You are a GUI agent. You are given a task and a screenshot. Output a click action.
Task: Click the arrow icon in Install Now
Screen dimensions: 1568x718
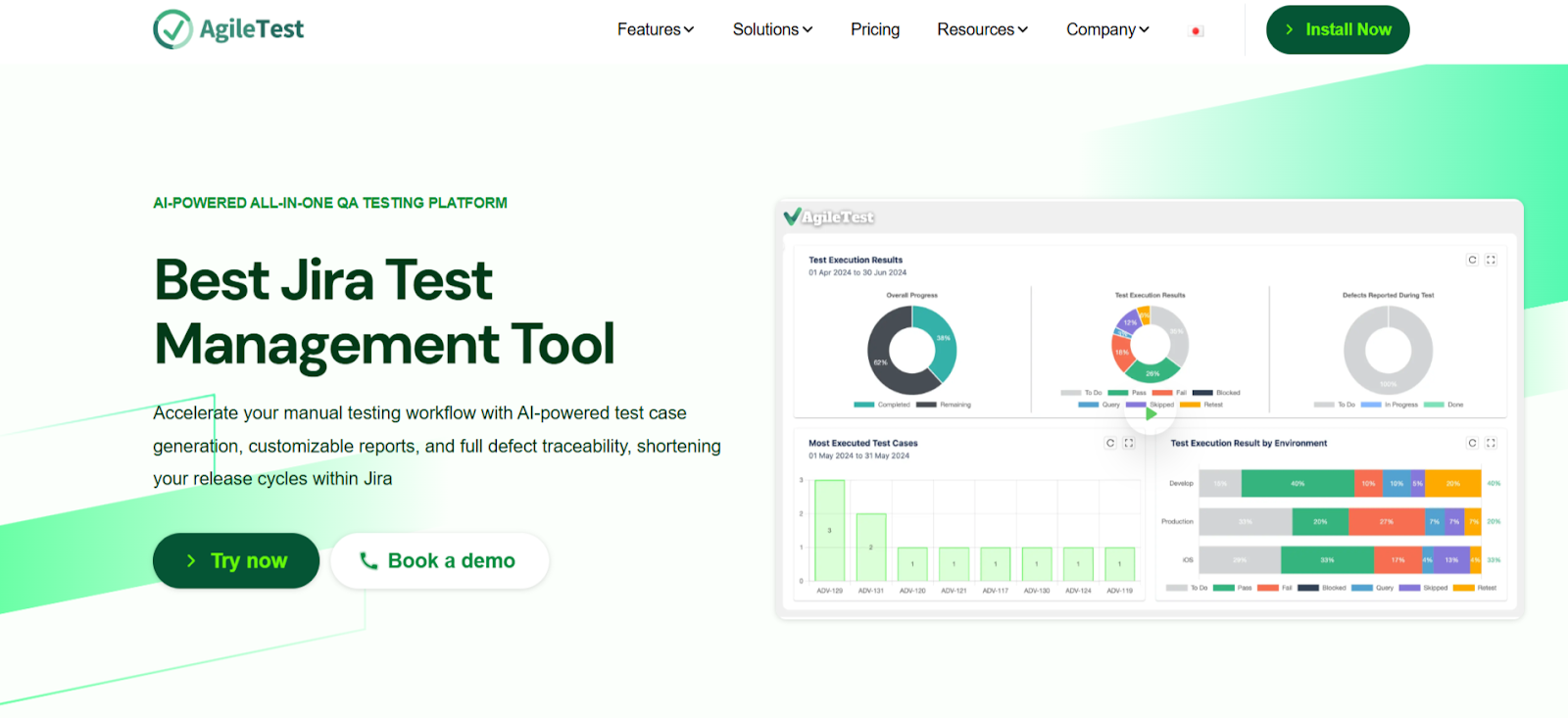point(1290,30)
